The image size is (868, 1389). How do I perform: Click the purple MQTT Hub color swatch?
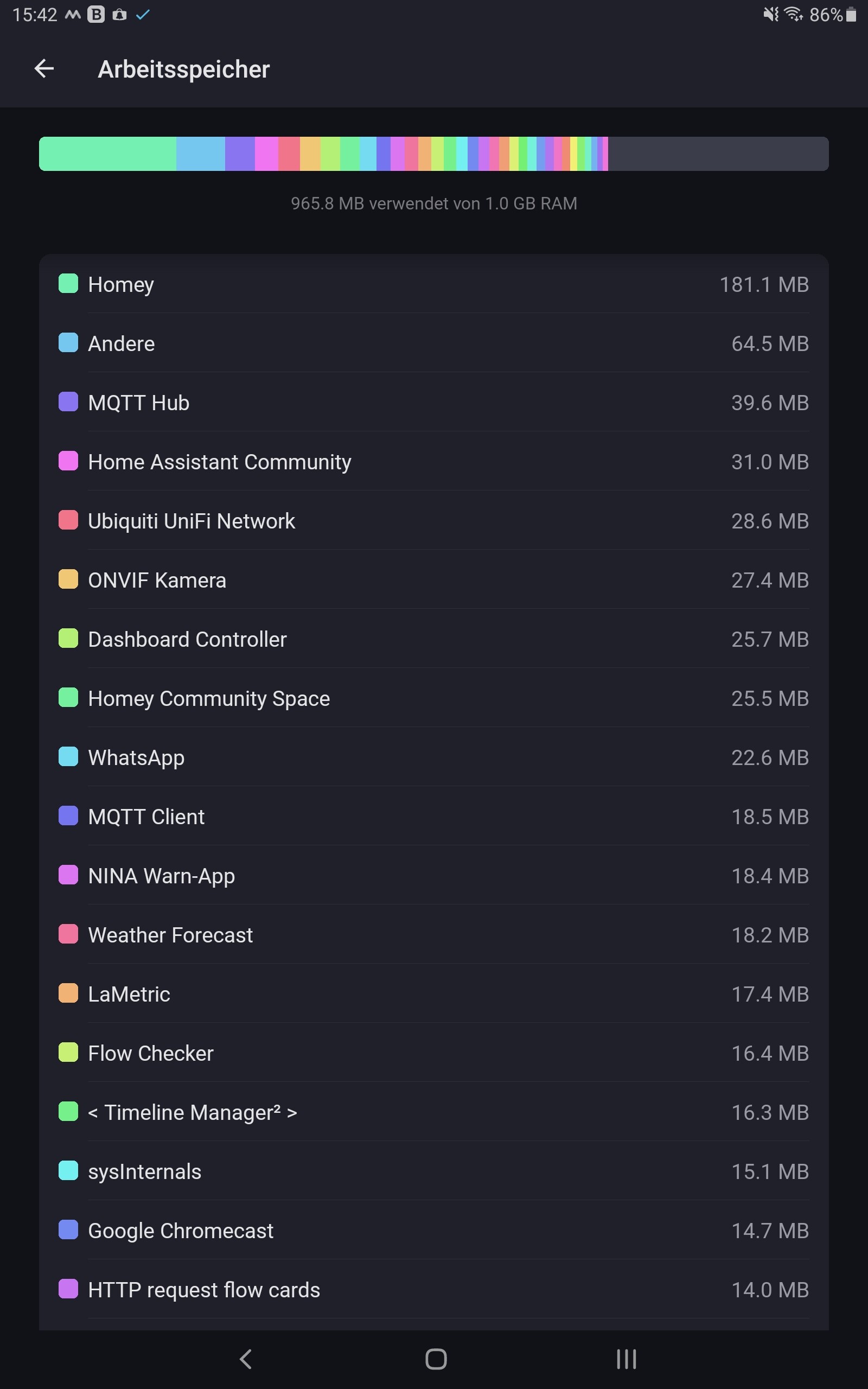click(x=68, y=402)
